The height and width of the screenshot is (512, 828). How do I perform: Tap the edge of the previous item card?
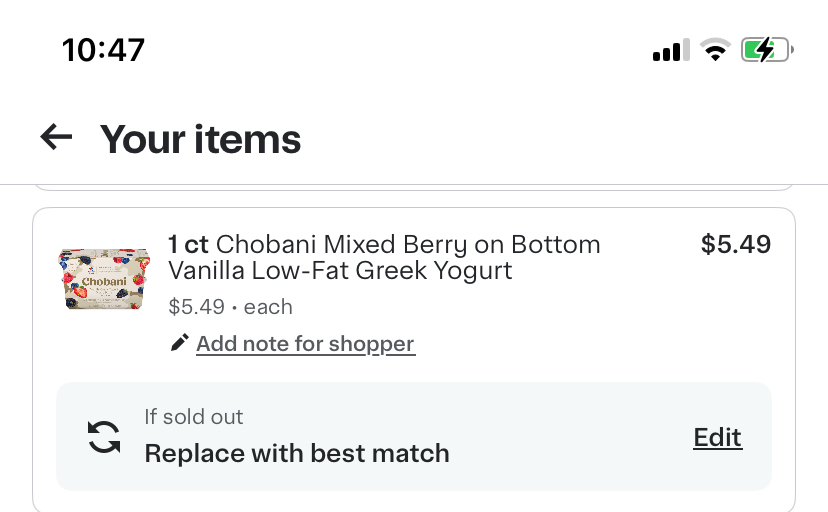click(414, 188)
